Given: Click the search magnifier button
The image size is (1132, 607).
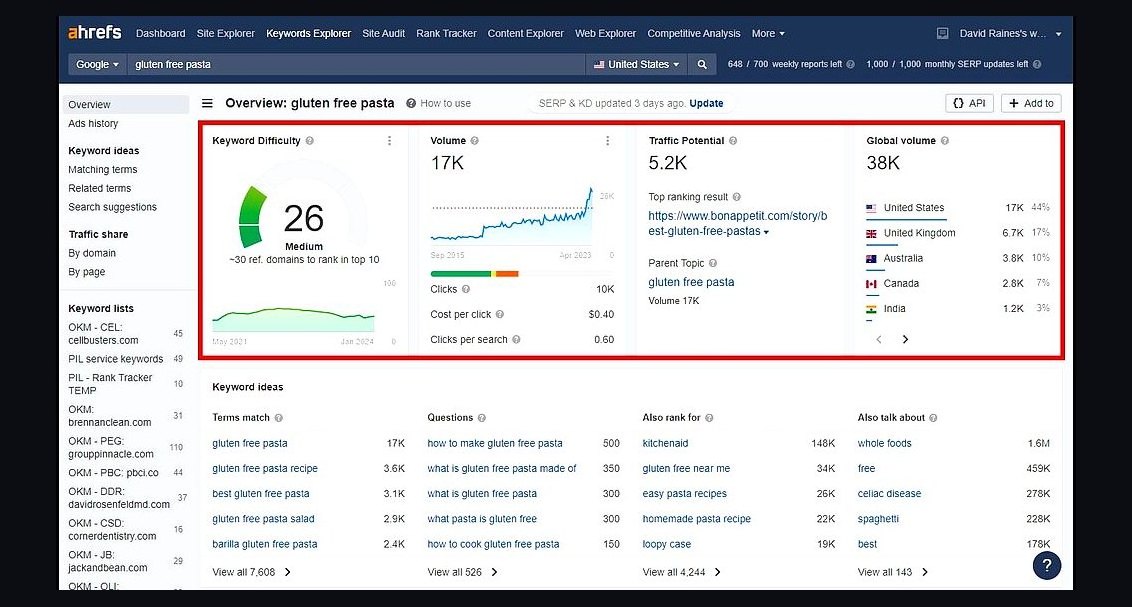Looking at the screenshot, I should [702, 64].
